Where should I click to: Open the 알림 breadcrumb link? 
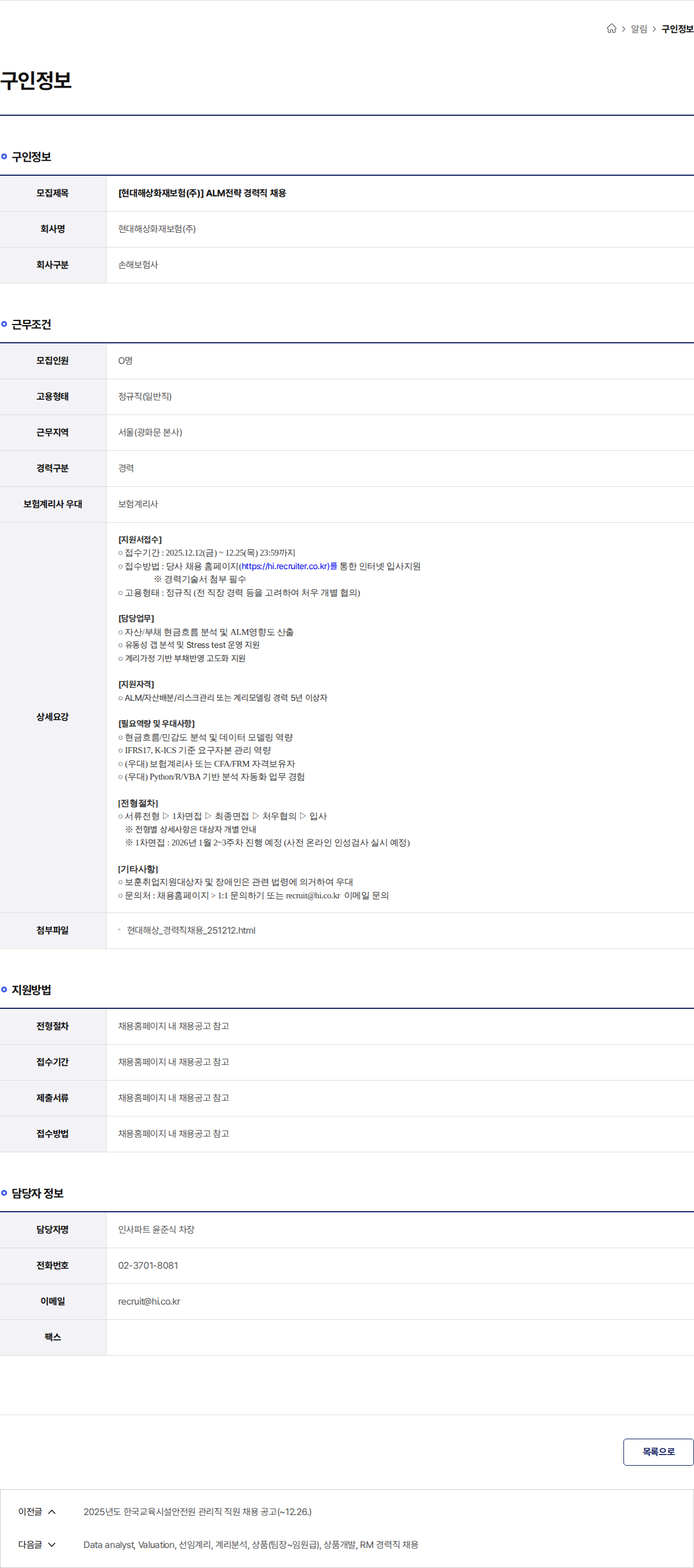click(639, 29)
